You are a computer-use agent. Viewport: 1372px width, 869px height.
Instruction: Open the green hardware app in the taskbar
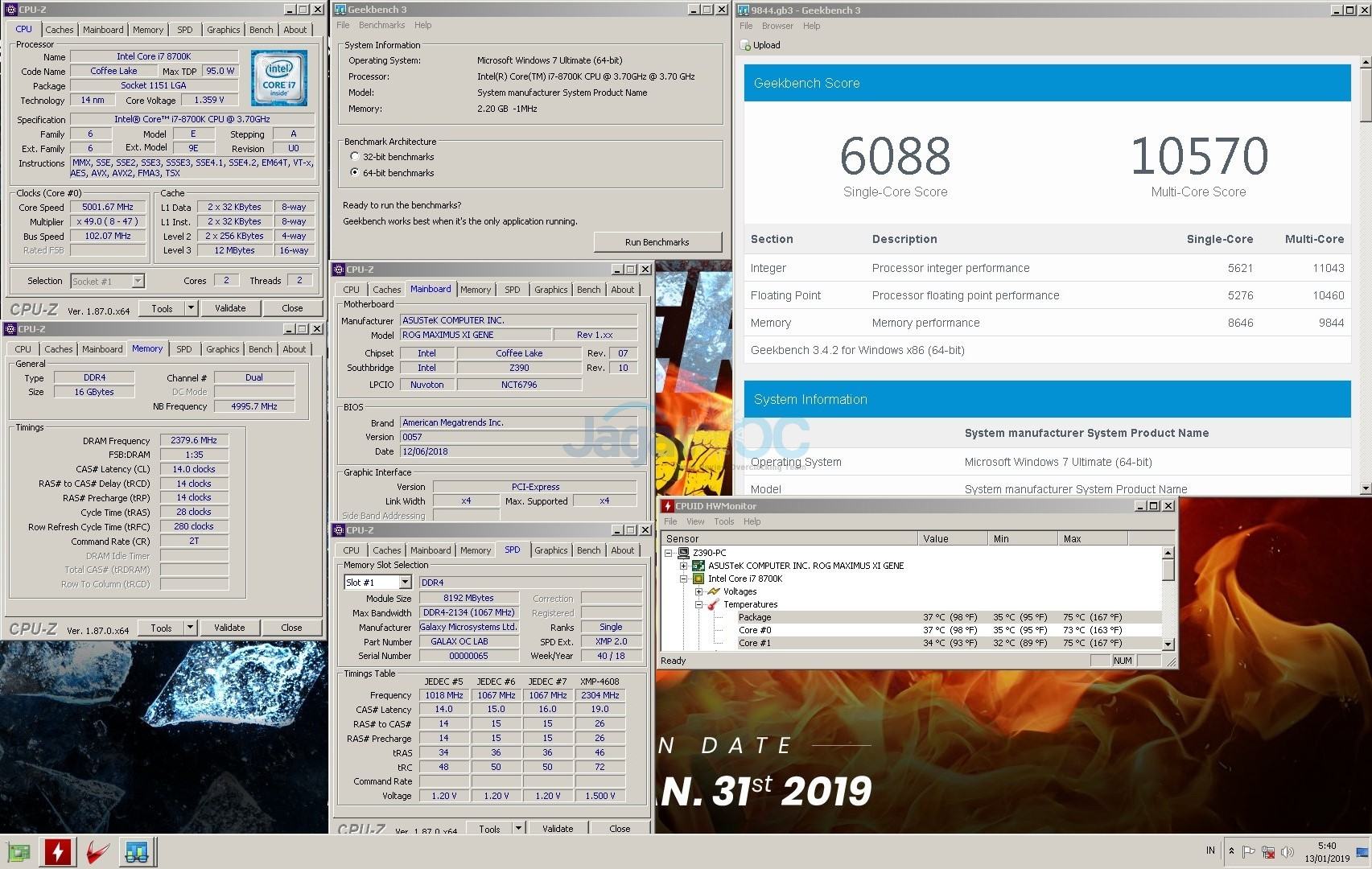point(19,852)
